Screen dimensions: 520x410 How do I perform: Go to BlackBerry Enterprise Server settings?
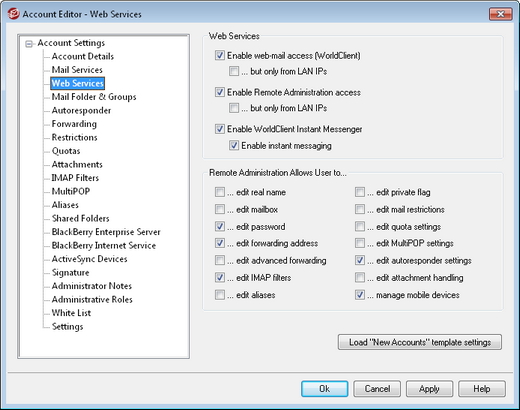point(106,232)
